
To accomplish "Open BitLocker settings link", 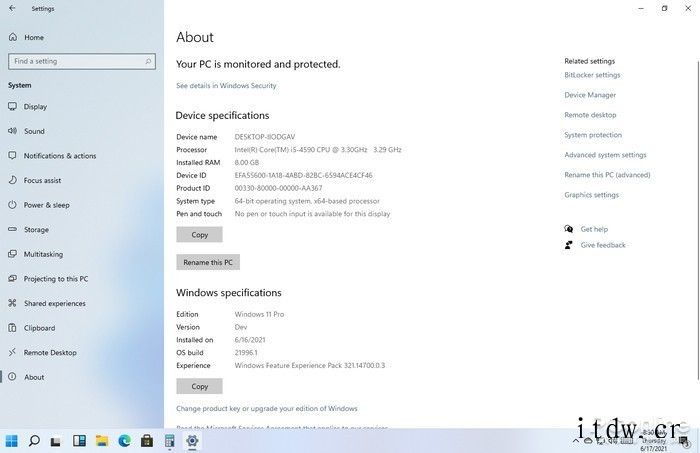I will point(592,75).
